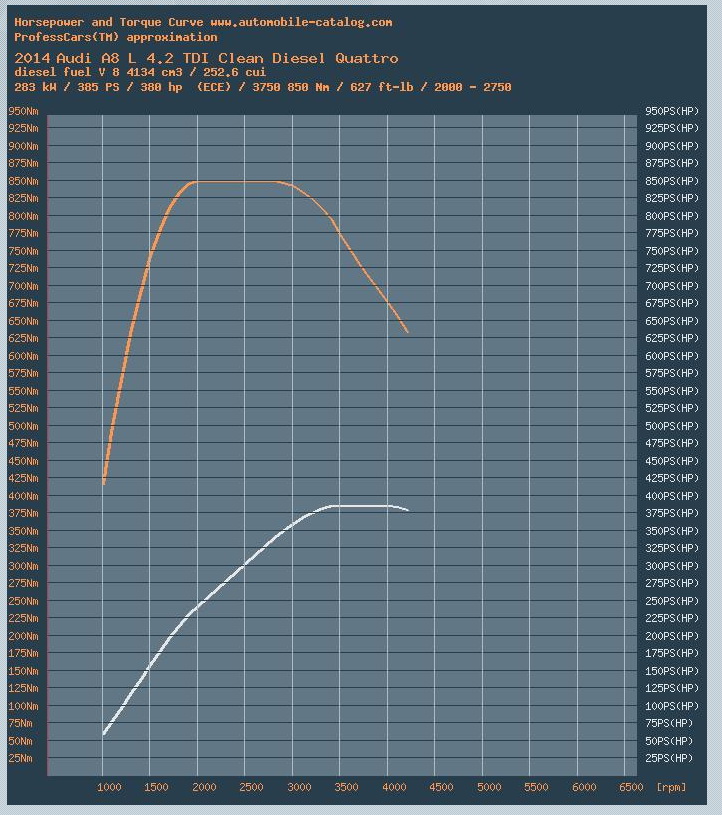Click the 400PS(HP) label on right axis

(672, 496)
